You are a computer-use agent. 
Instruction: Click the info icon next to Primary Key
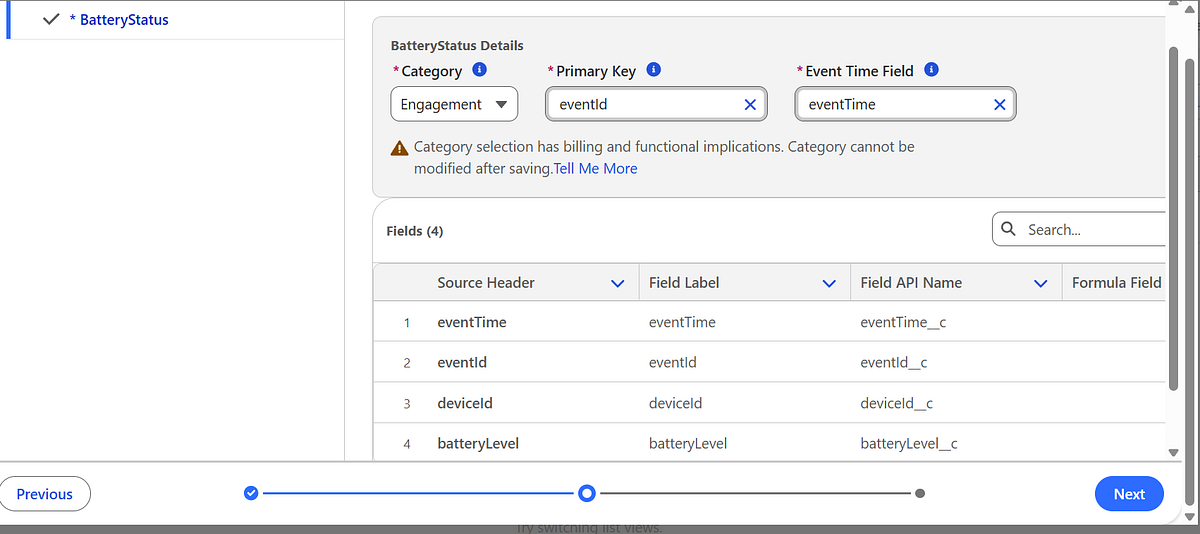tap(654, 70)
